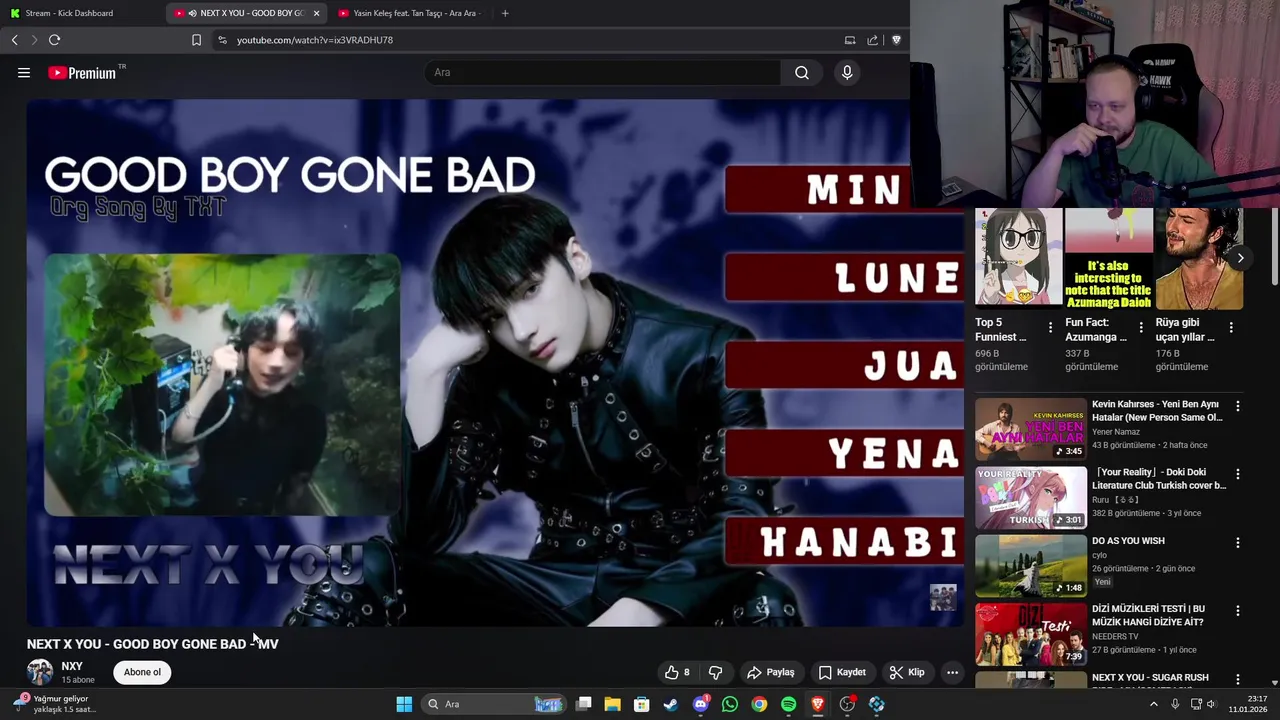Bookmark this page with the bookmark icon
Image resolution: width=1280 pixels, height=720 pixels.
[196, 40]
